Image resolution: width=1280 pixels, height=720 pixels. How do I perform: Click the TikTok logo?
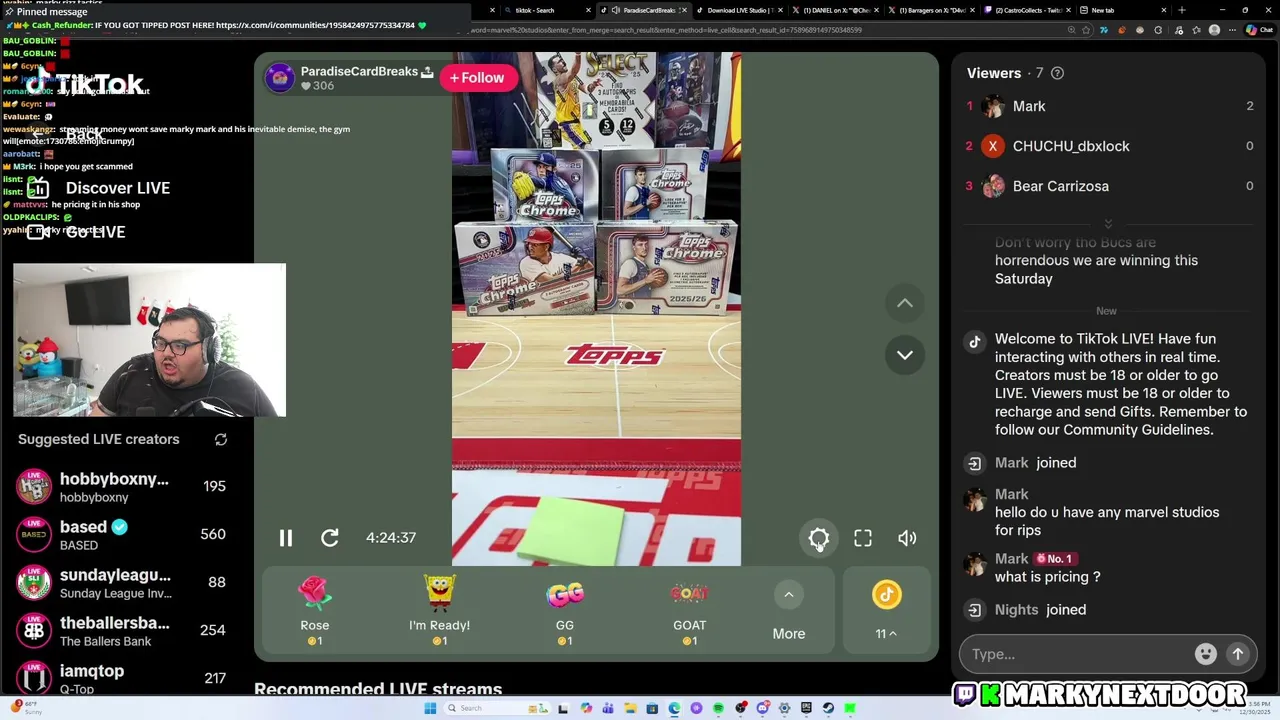point(85,84)
